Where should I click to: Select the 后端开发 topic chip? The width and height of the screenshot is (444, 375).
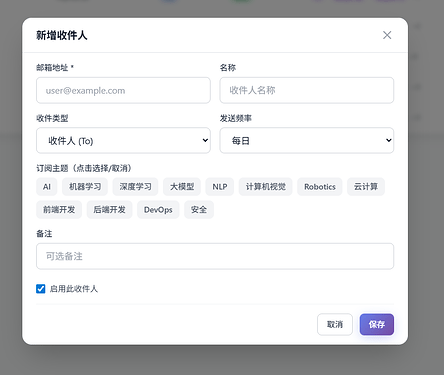click(110, 210)
